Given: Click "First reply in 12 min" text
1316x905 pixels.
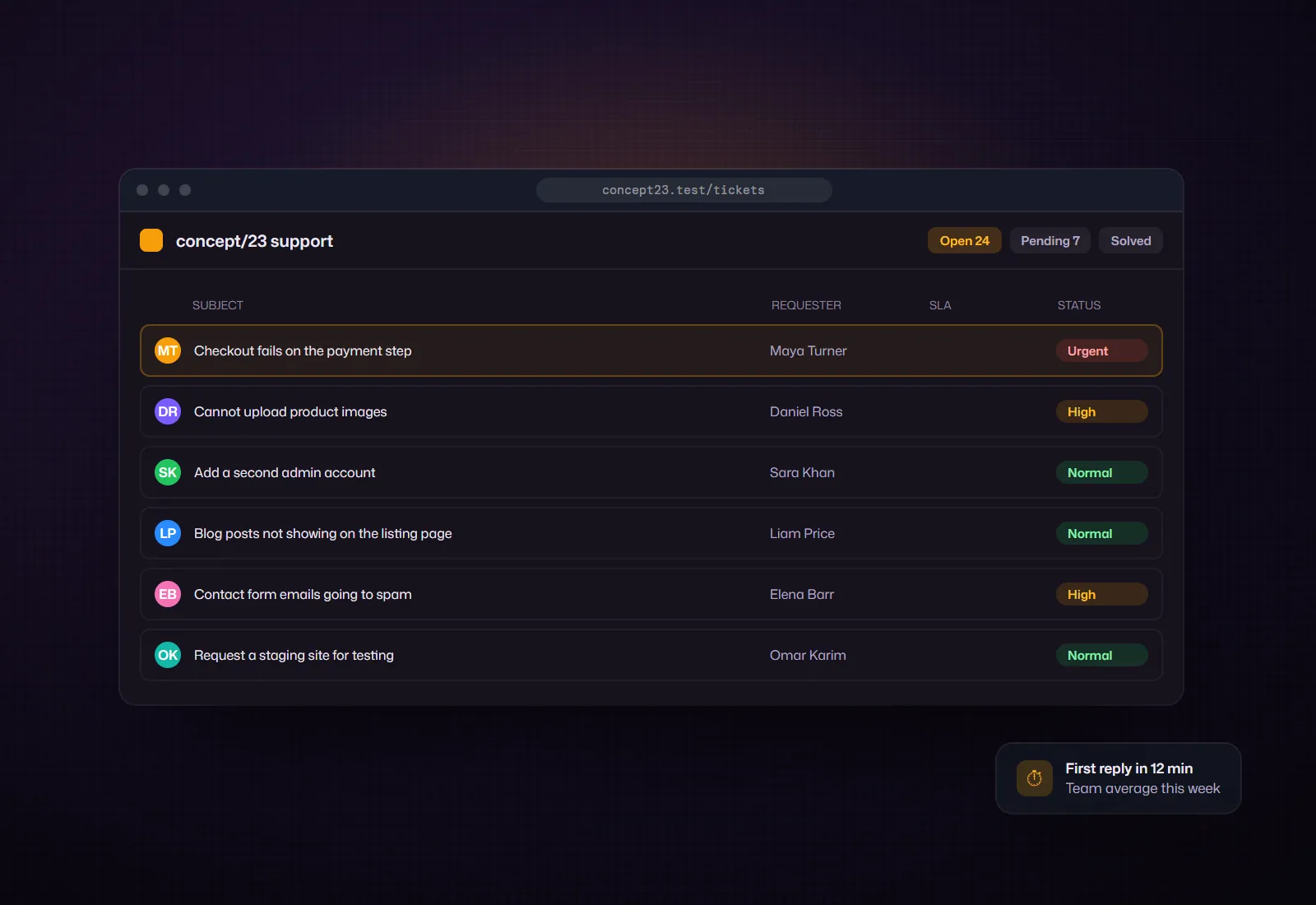Looking at the screenshot, I should pos(1129,768).
